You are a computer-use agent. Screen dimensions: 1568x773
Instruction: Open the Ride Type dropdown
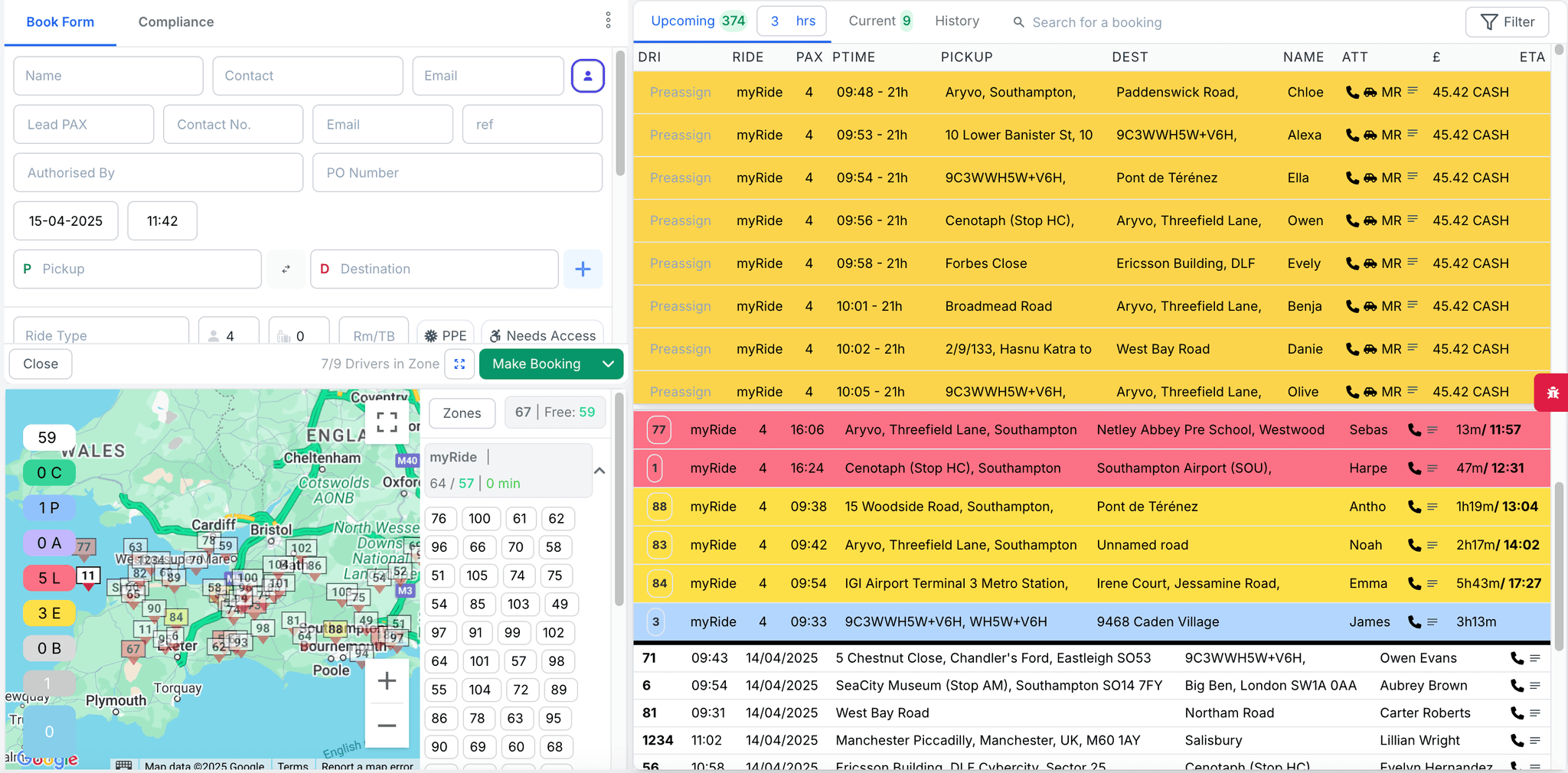tap(101, 335)
